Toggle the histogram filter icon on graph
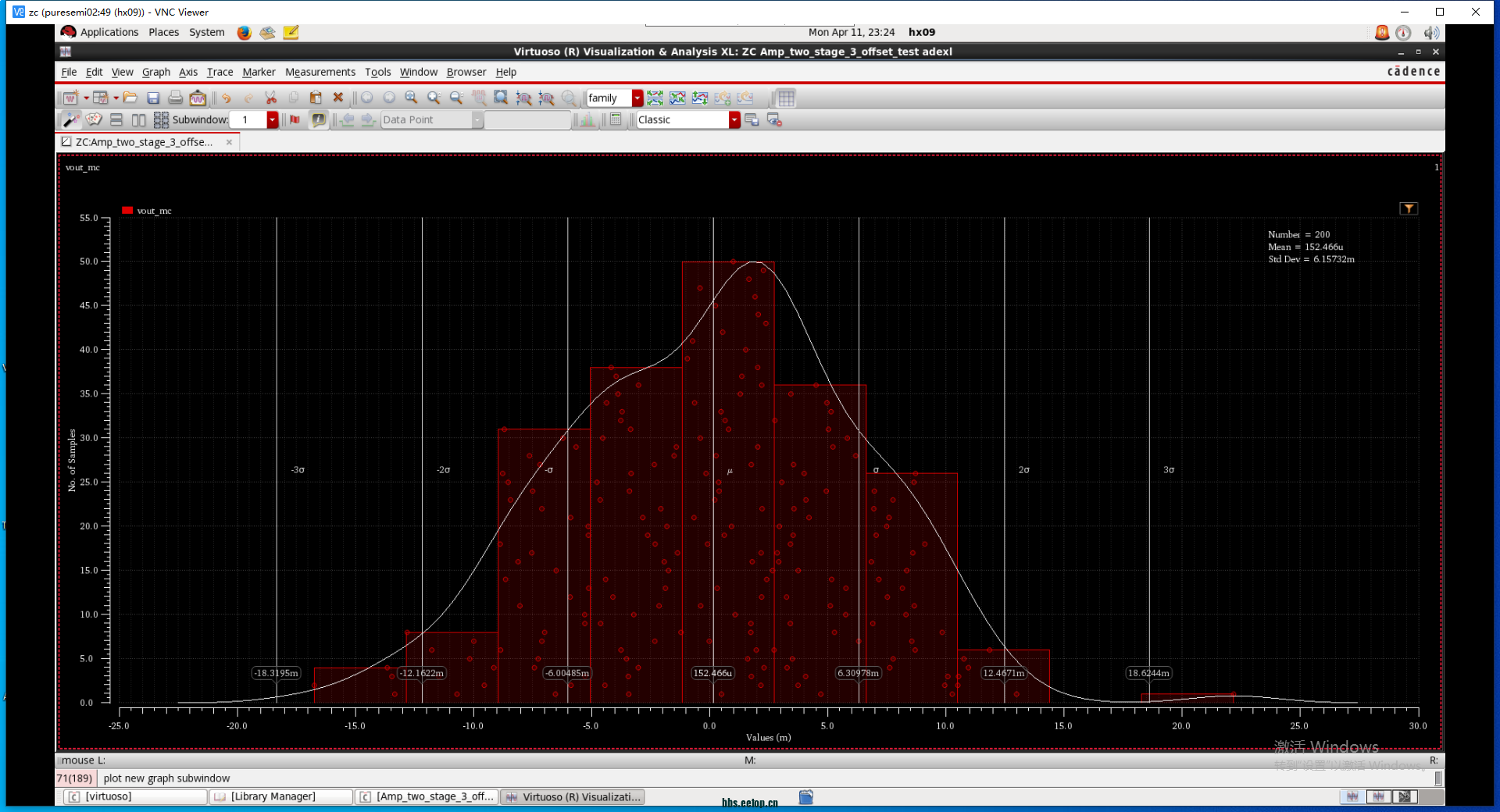 [x=1409, y=208]
